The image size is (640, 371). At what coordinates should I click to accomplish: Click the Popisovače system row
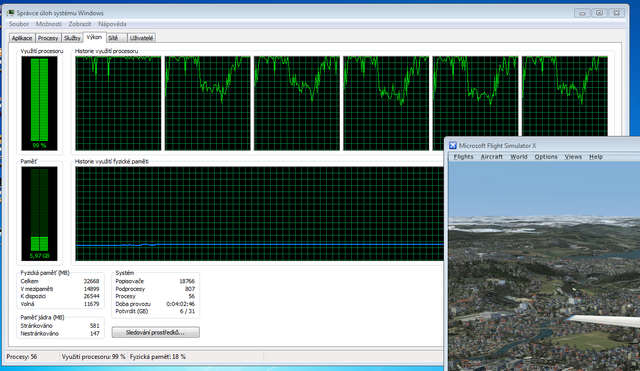[x=155, y=281]
